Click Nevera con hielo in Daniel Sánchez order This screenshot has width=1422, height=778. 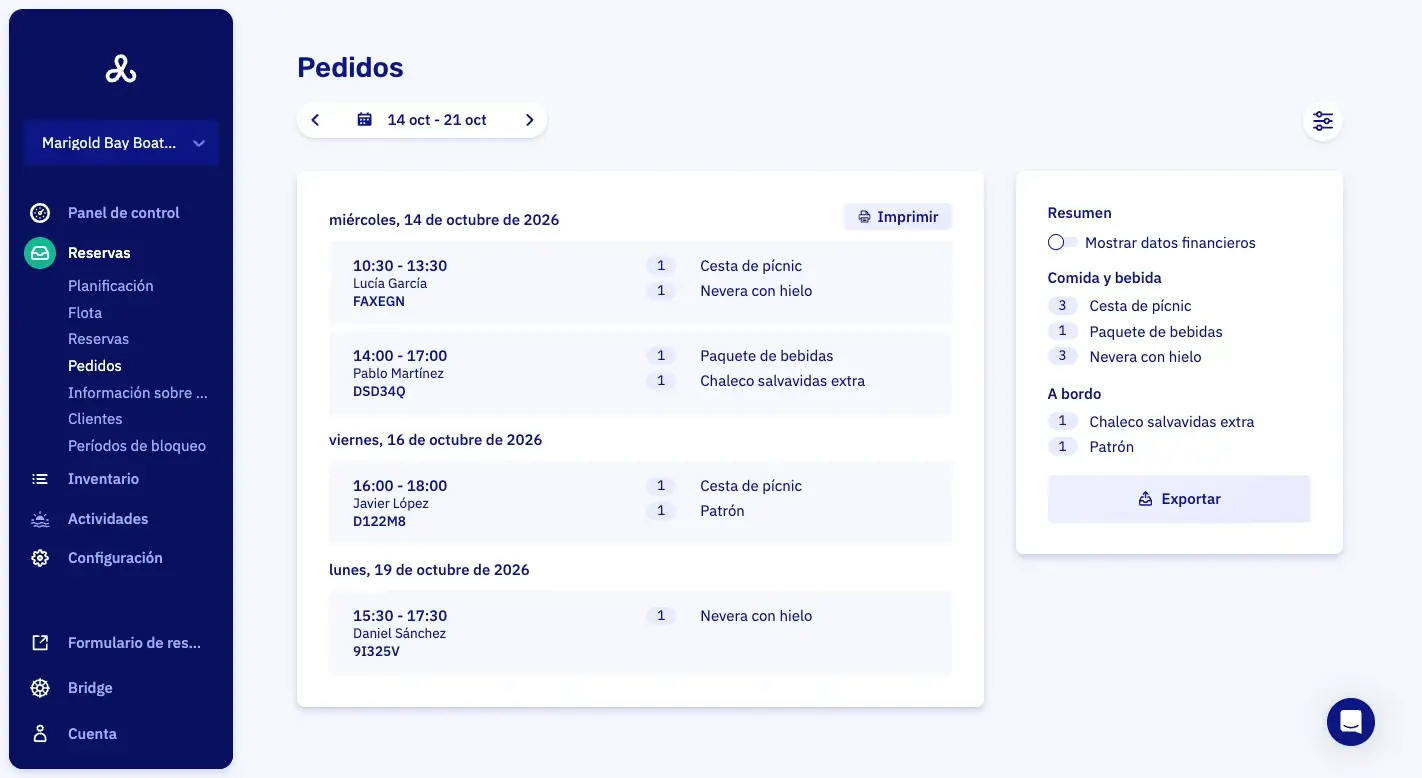[756, 616]
